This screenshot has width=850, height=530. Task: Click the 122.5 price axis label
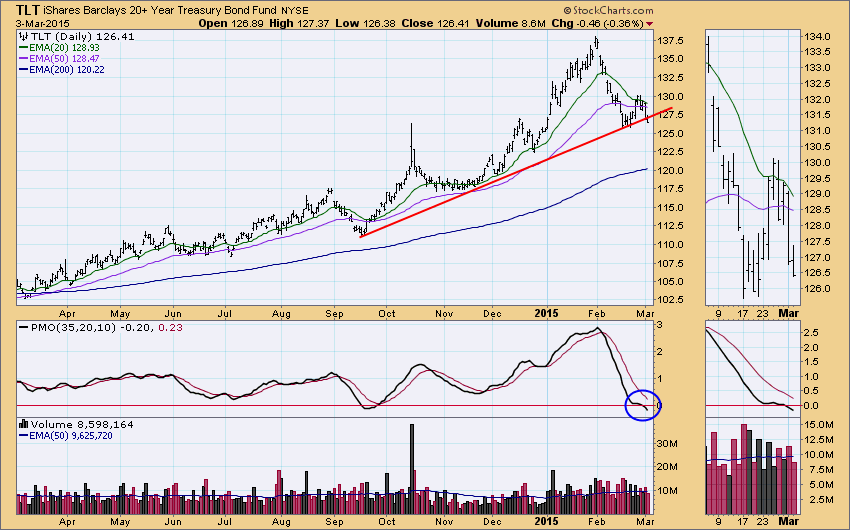tap(671, 151)
